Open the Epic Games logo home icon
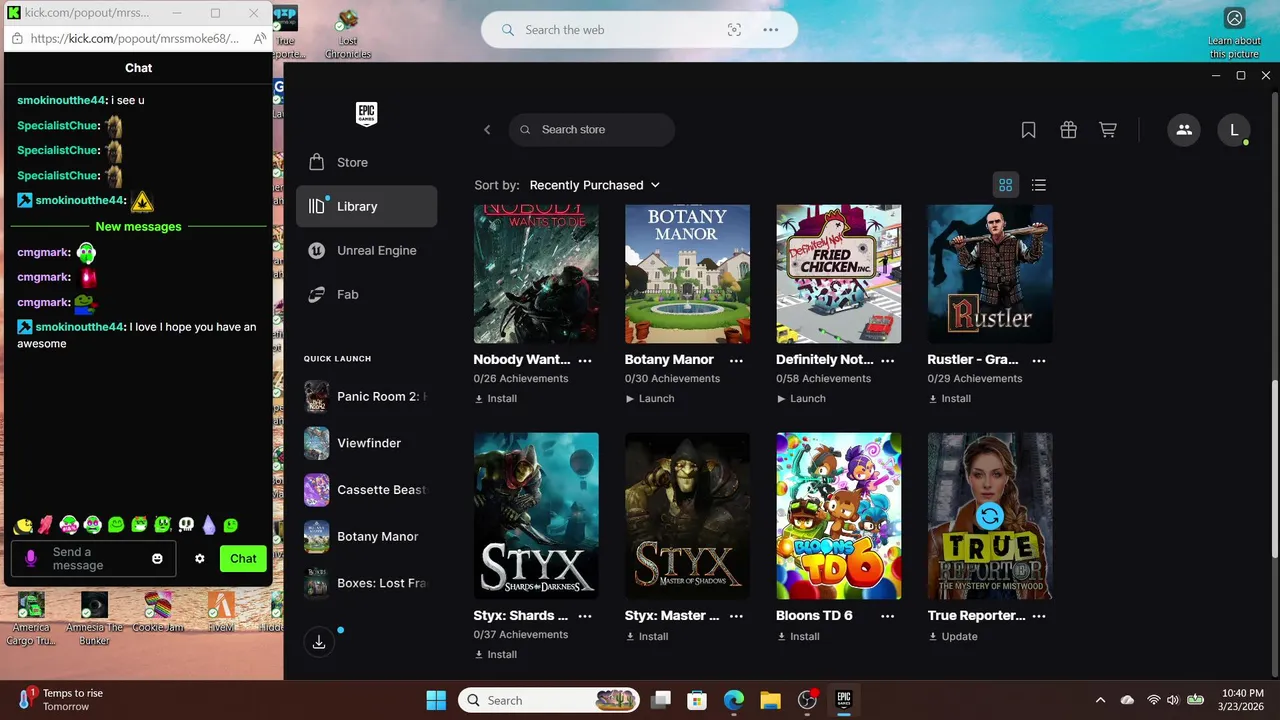This screenshot has width=1280, height=720. click(366, 114)
